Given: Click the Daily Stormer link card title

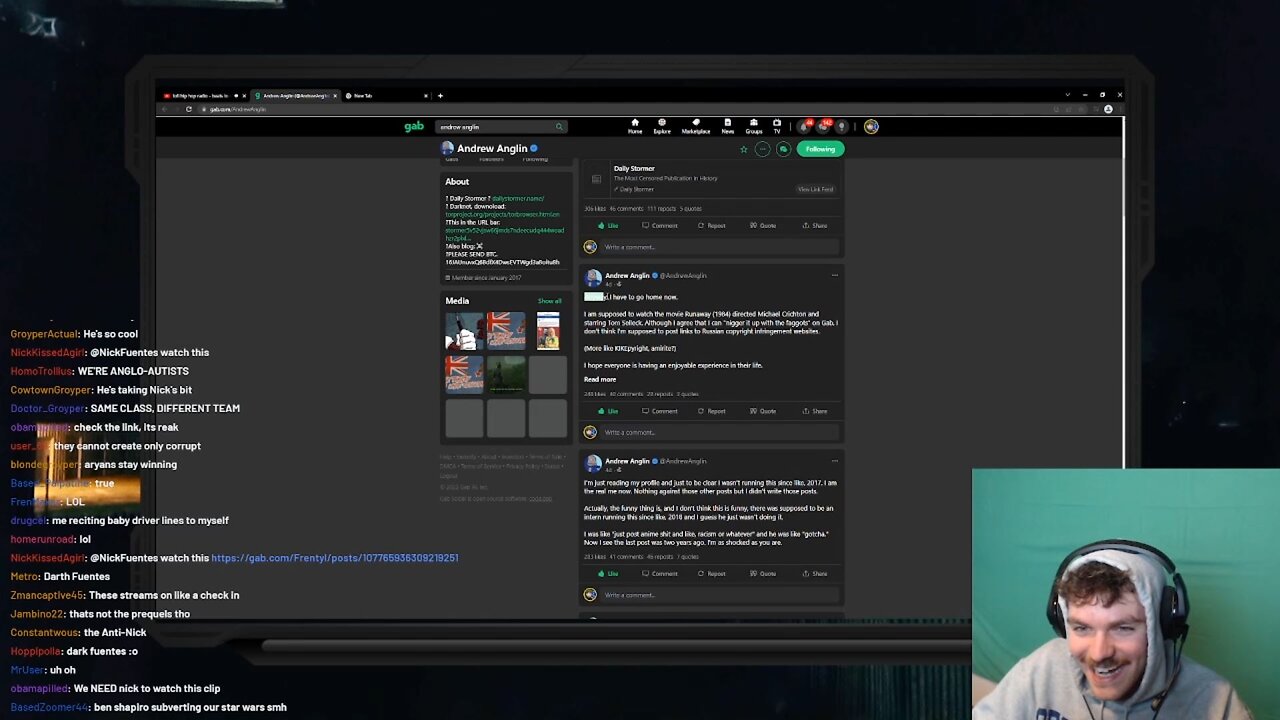Looking at the screenshot, I should (634, 169).
